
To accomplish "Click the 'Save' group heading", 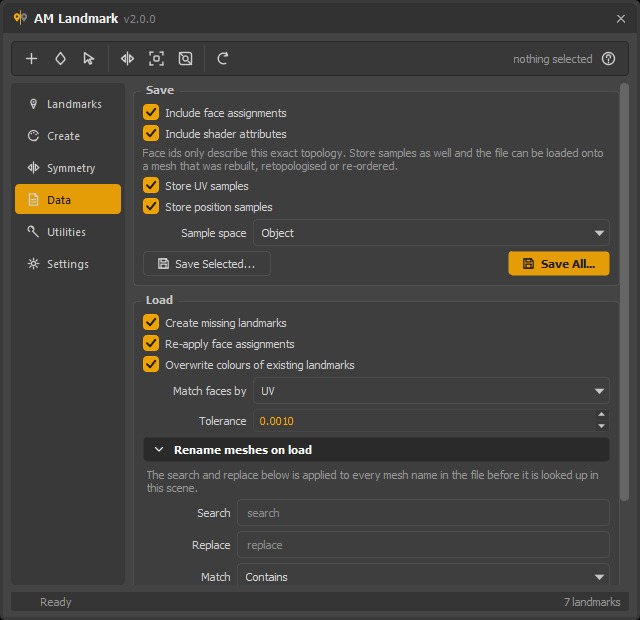I will pos(160,90).
